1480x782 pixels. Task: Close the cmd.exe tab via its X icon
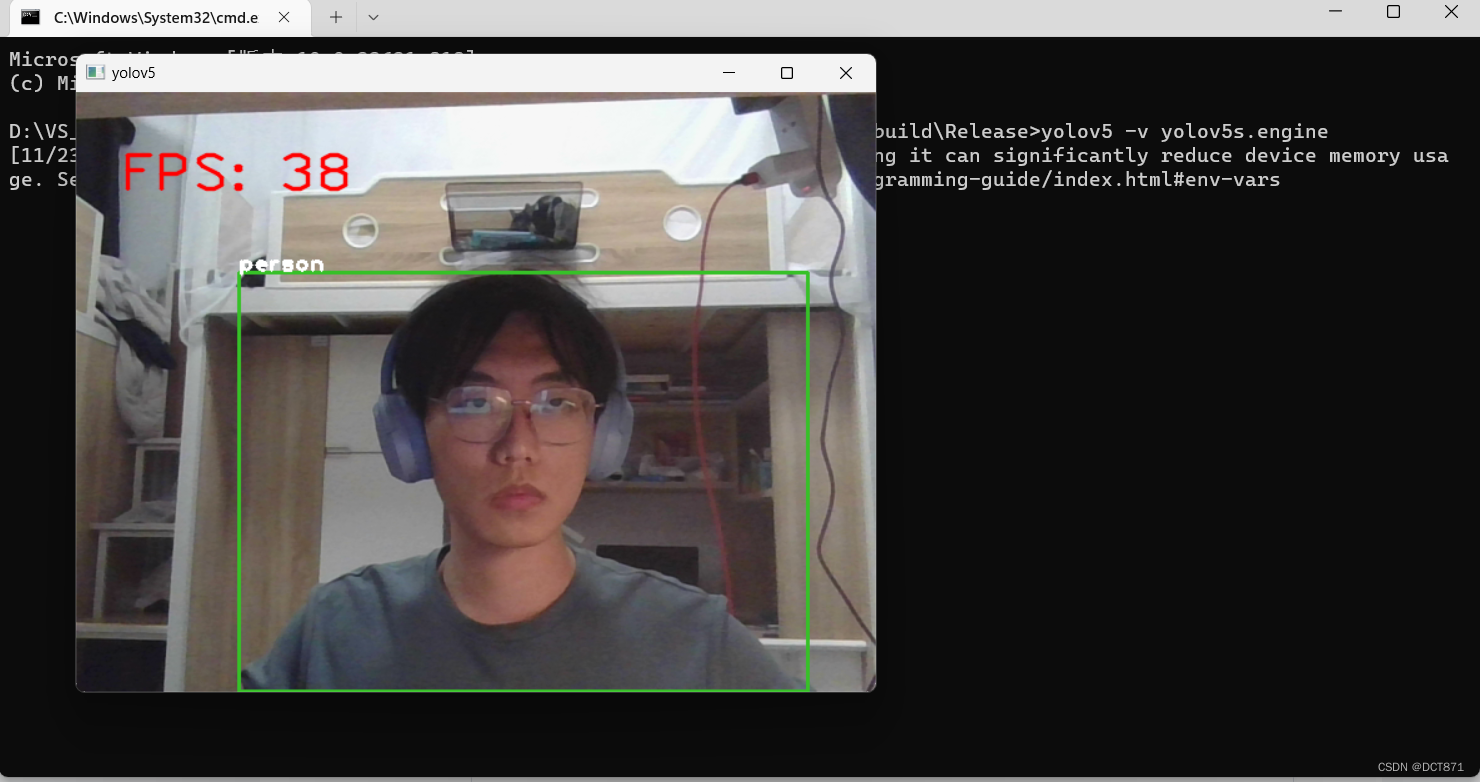click(282, 17)
